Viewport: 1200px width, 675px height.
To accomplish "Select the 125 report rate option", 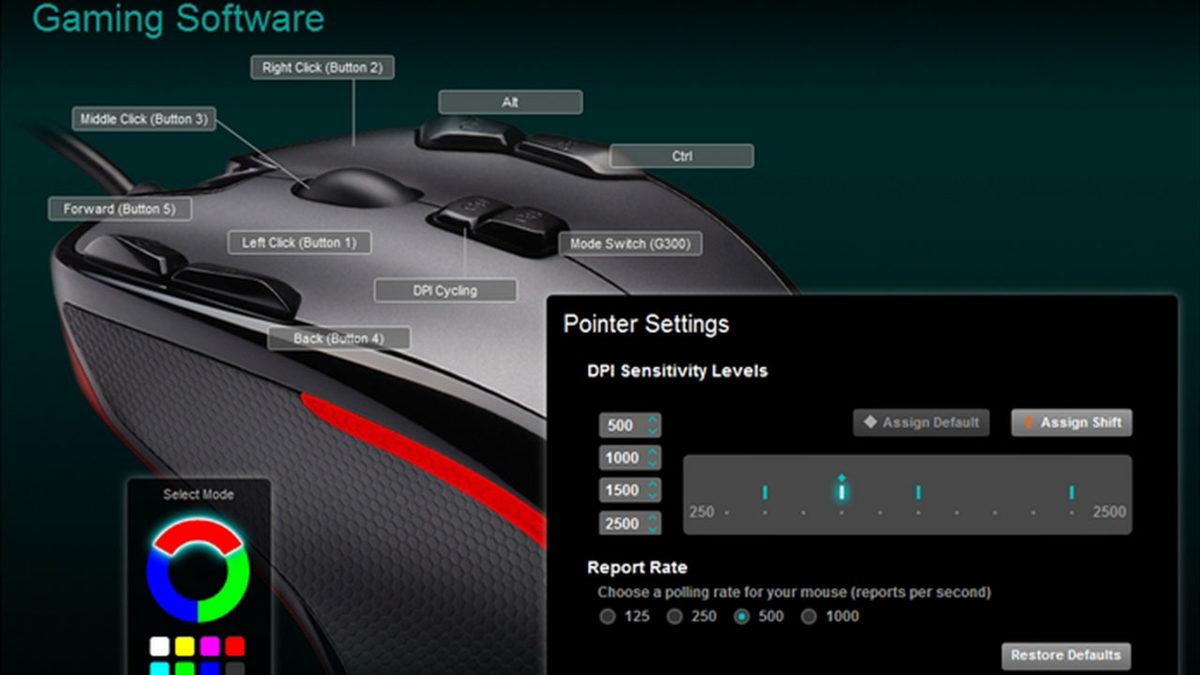I will pyautogui.click(x=607, y=617).
